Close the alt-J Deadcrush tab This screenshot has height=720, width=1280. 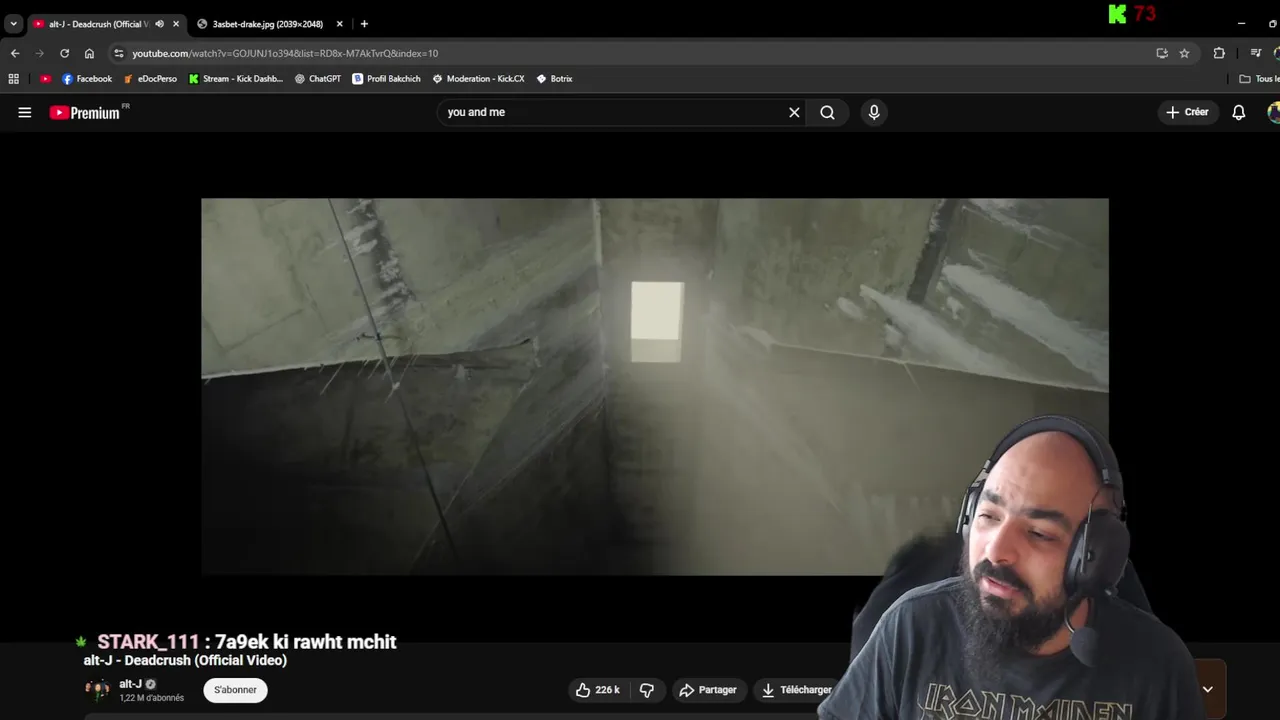tap(176, 24)
